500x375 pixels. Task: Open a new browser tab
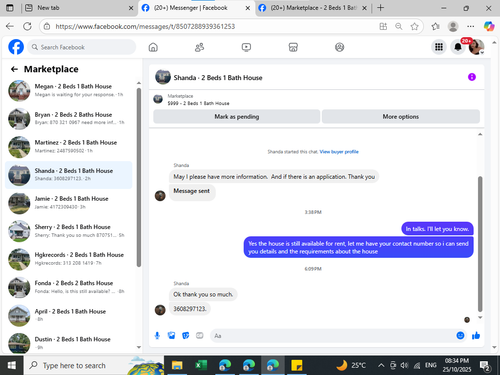coord(381,8)
